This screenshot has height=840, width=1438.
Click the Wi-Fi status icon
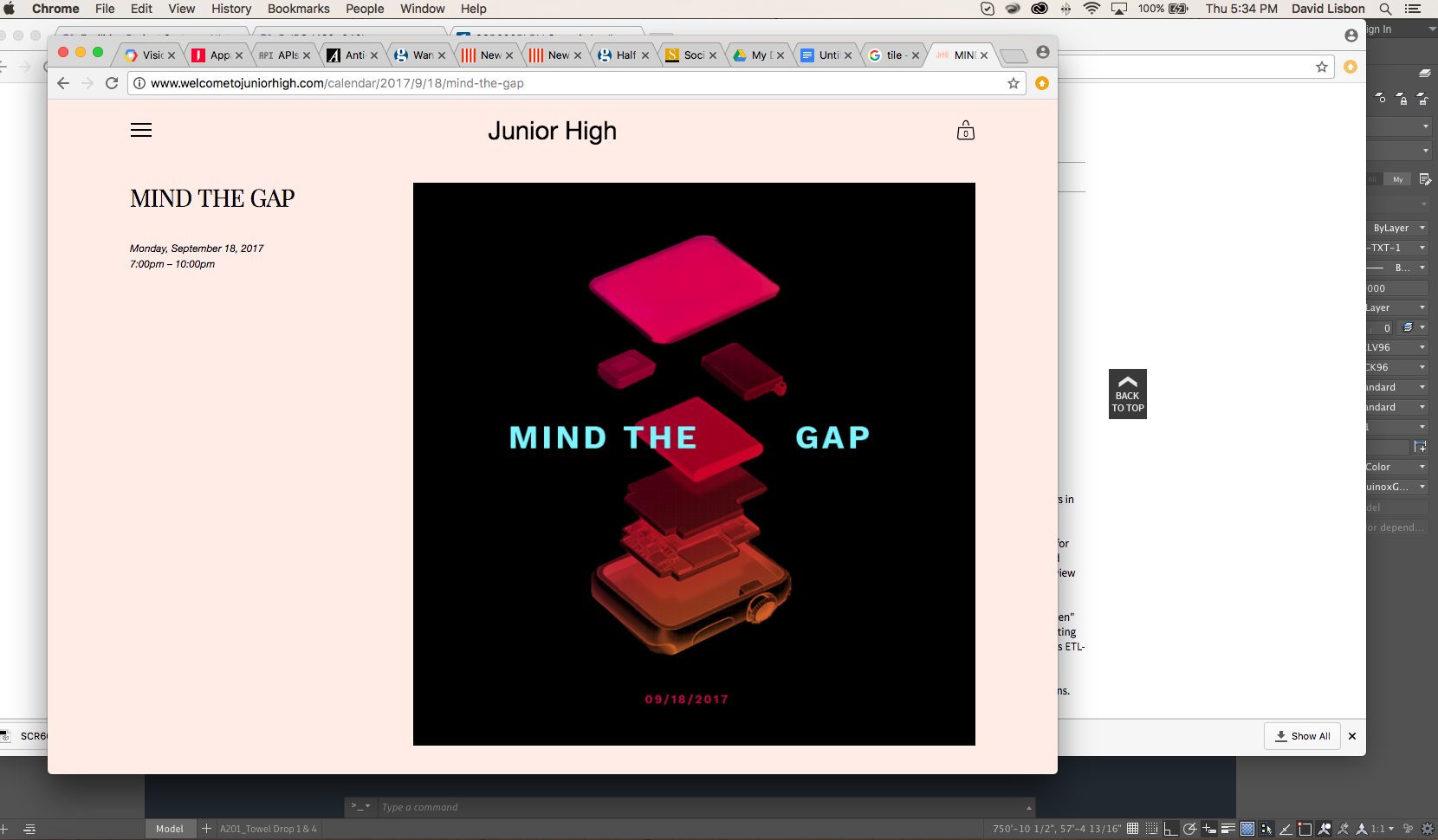(x=1091, y=9)
